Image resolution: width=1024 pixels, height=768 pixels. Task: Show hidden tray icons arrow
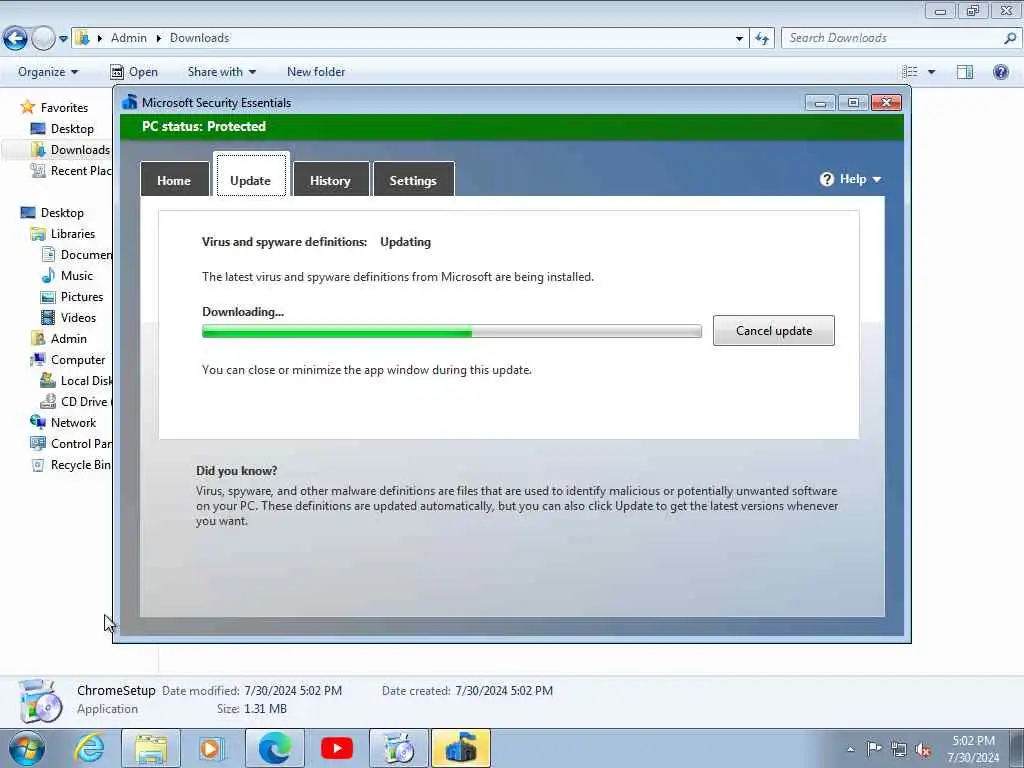(850, 749)
